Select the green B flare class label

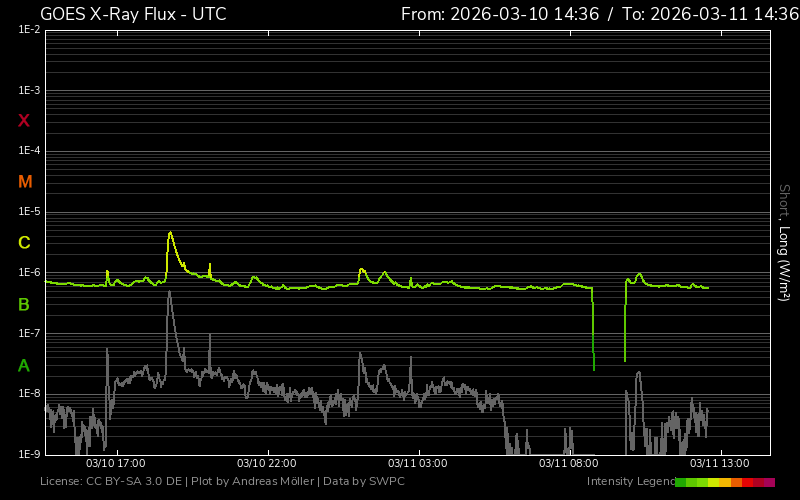click(x=24, y=304)
